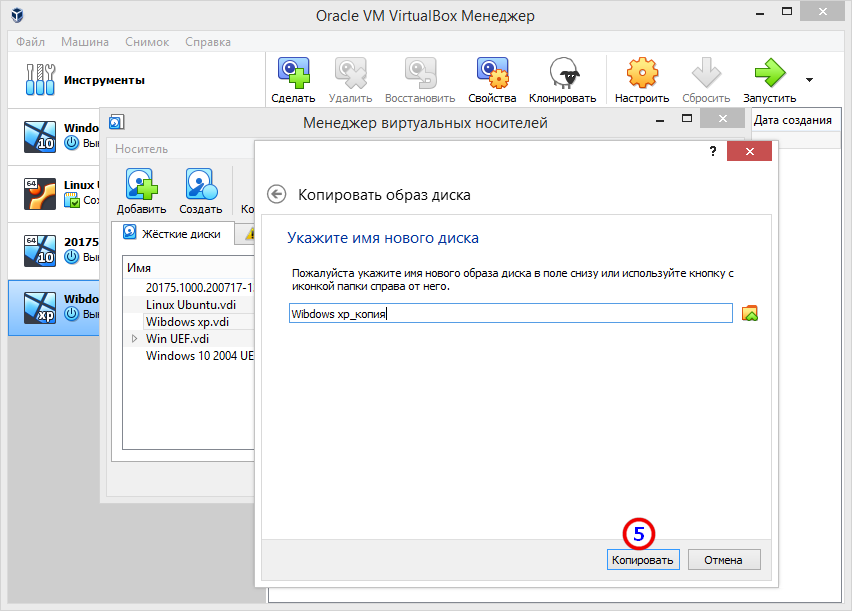The height and width of the screenshot is (611, 852).
Task: Click the Отмена button
Action: pos(724,560)
